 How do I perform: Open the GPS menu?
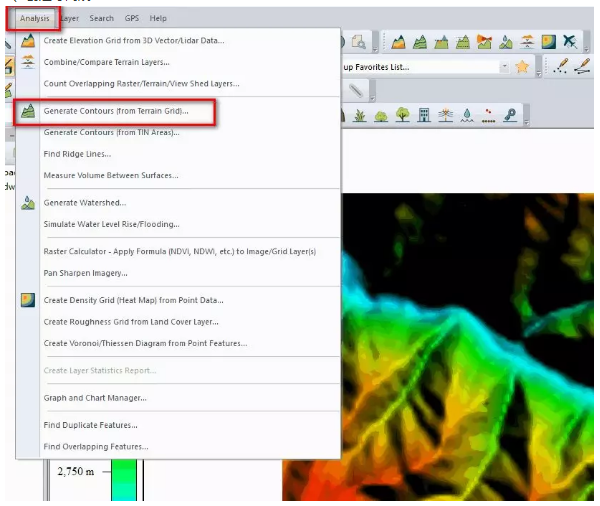click(x=132, y=18)
